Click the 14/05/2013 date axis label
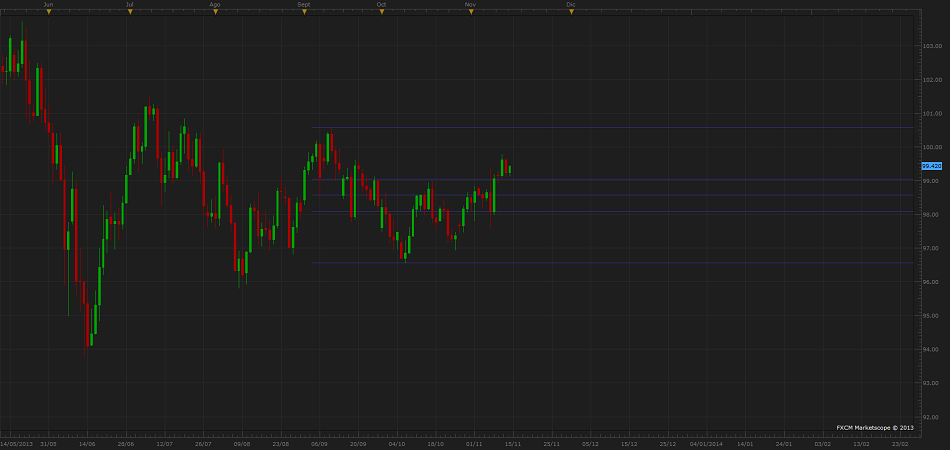This screenshot has height=450, width=950. 15,442
